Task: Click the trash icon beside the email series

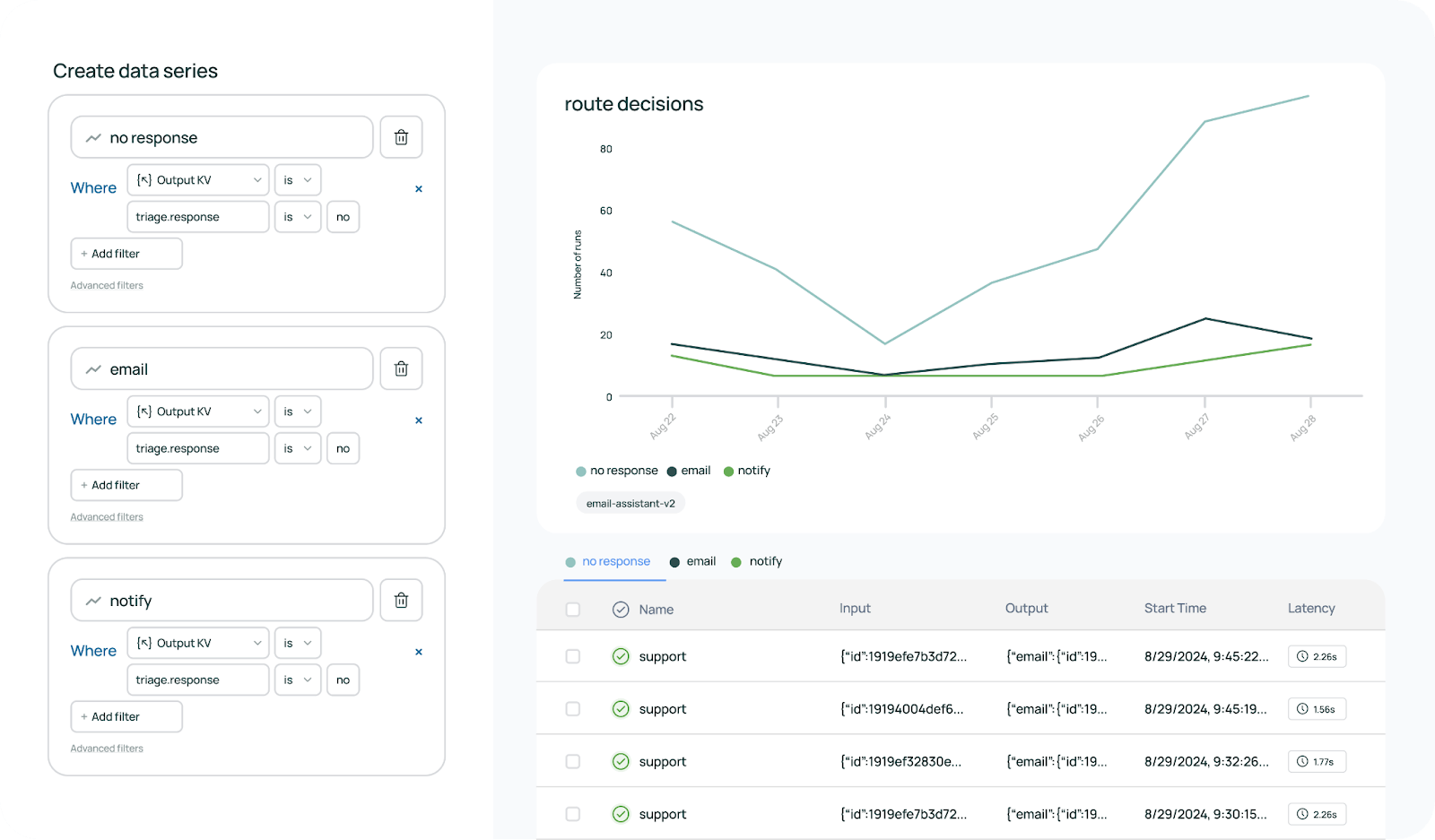Action: point(401,368)
